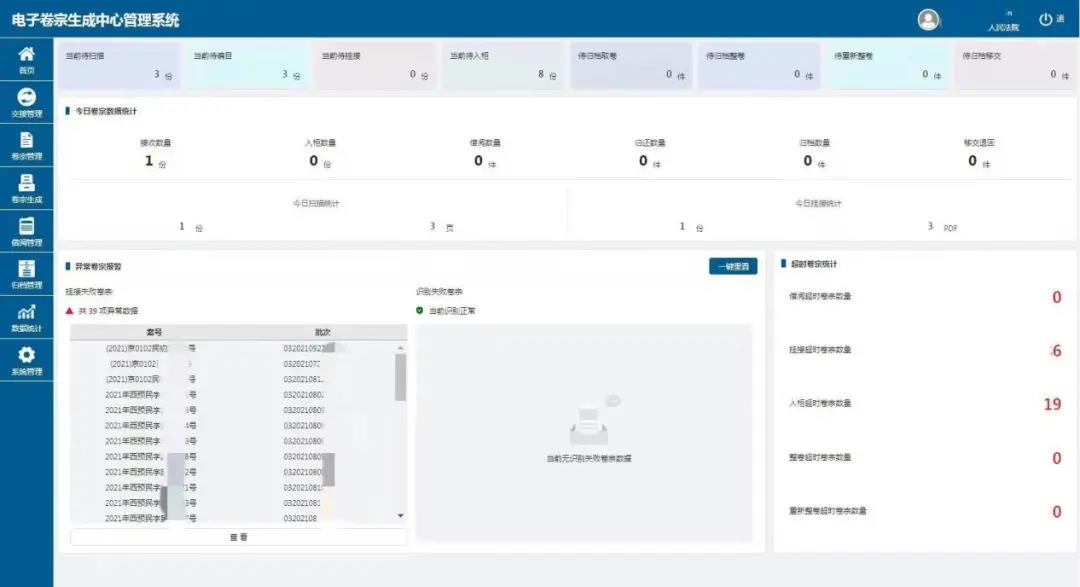Click the power logout icon
Viewport: 1080px width, 587px height.
coord(1046,19)
